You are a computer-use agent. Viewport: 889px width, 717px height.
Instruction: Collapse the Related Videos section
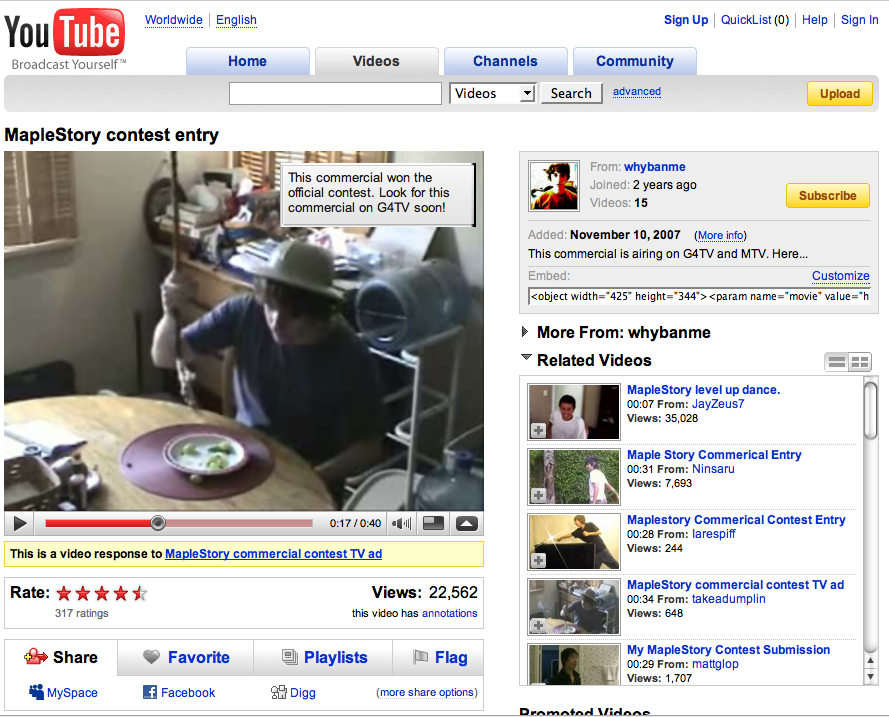point(526,358)
